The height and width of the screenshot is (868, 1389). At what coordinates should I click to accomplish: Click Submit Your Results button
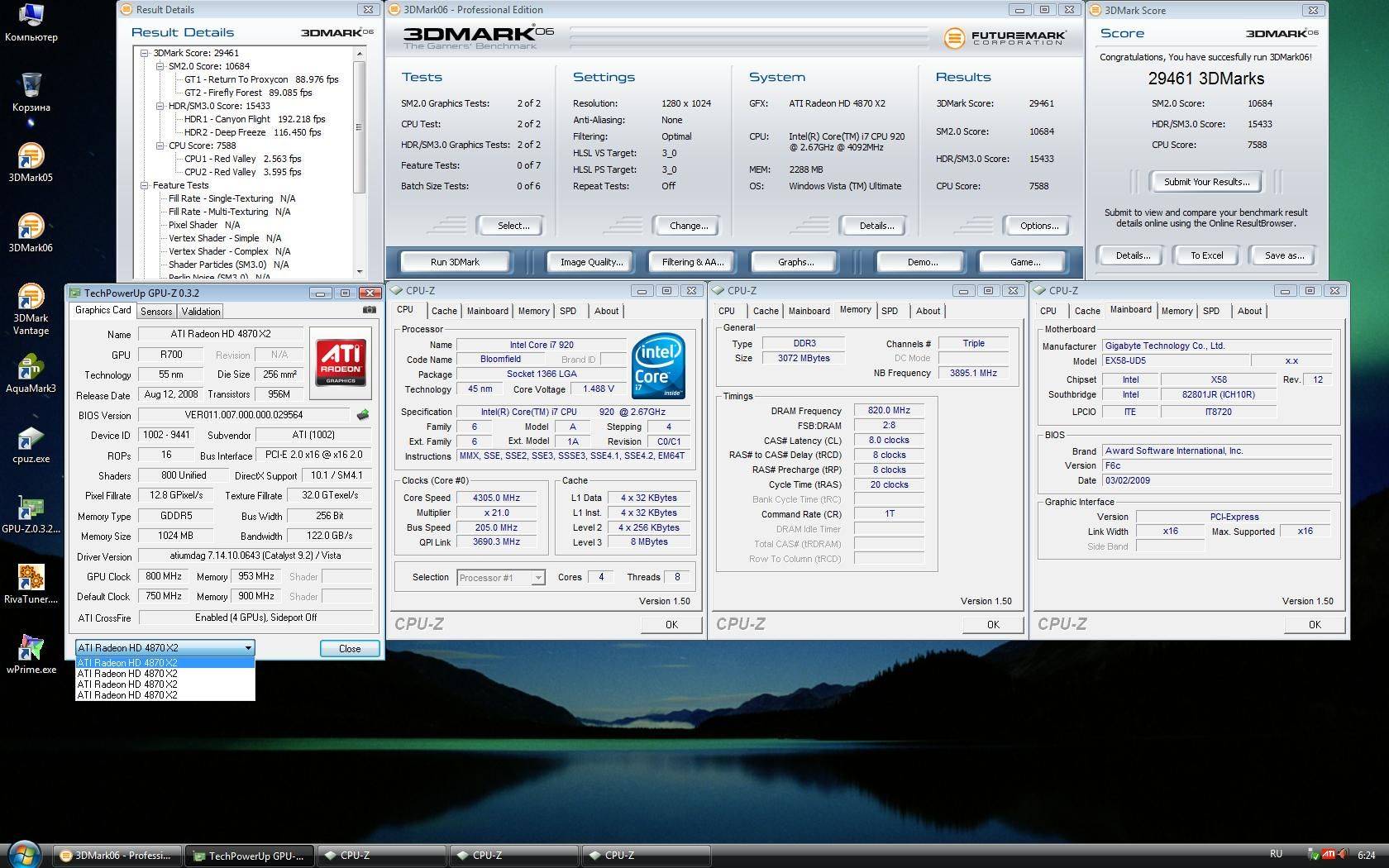1206,182
